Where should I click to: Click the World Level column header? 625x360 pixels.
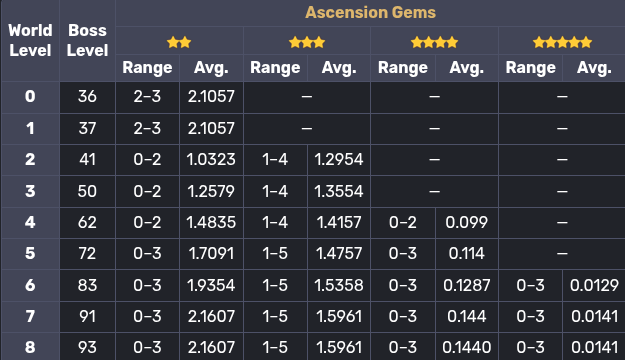tap(30, 40)
